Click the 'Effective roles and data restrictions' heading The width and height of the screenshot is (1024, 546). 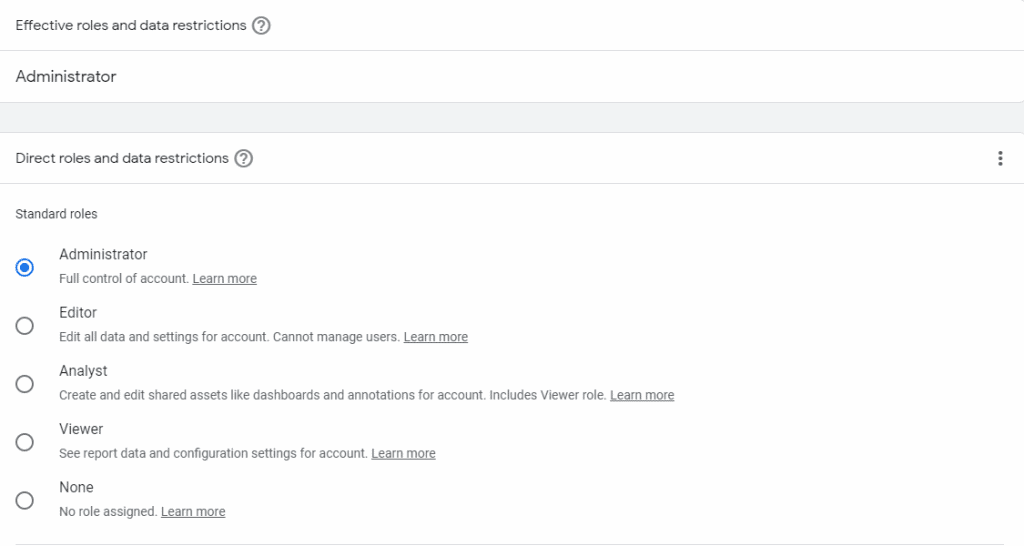coord(131,25)
